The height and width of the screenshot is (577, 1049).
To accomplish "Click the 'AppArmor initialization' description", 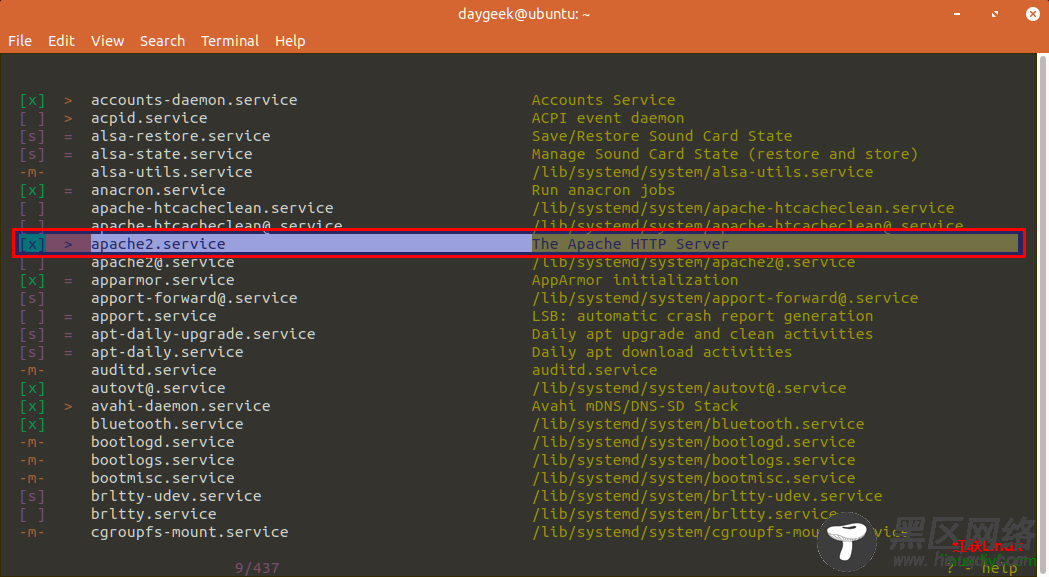I will 635,280.
